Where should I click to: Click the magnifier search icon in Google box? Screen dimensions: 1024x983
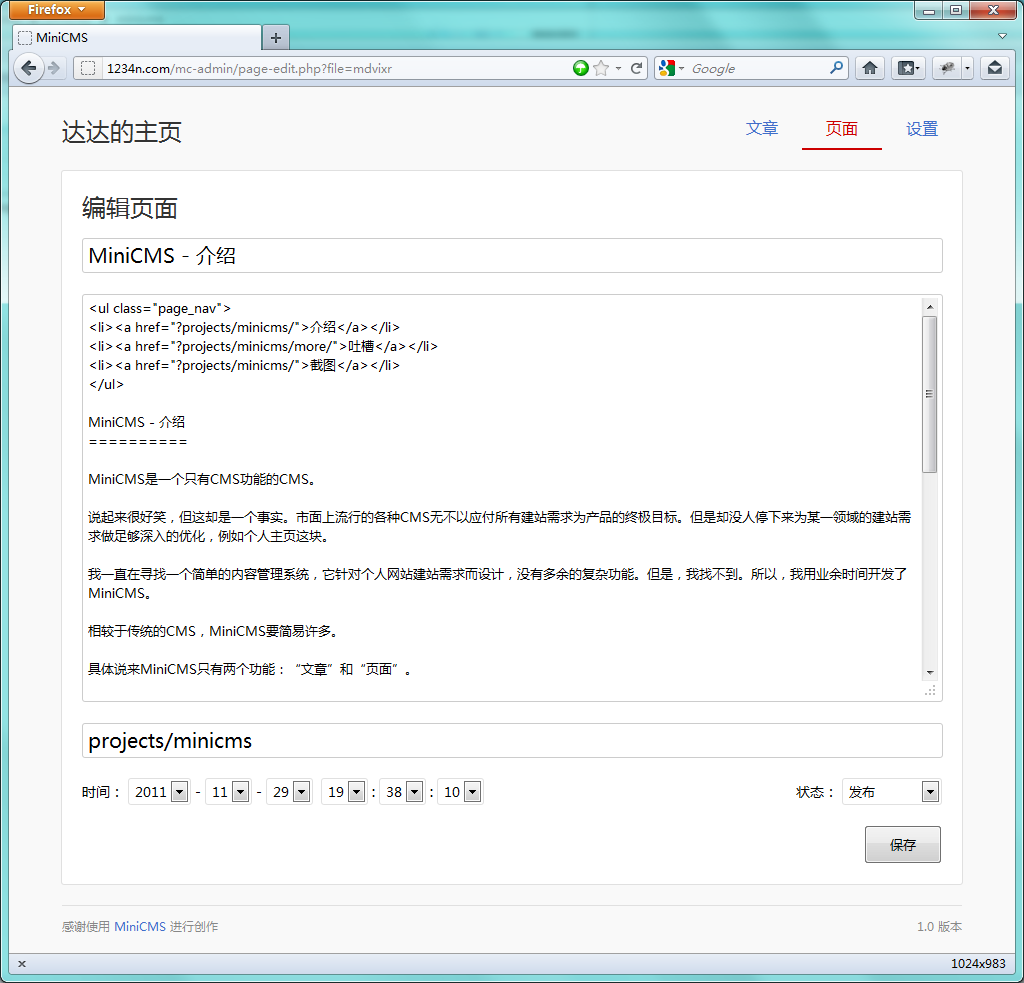pos(837,68)
